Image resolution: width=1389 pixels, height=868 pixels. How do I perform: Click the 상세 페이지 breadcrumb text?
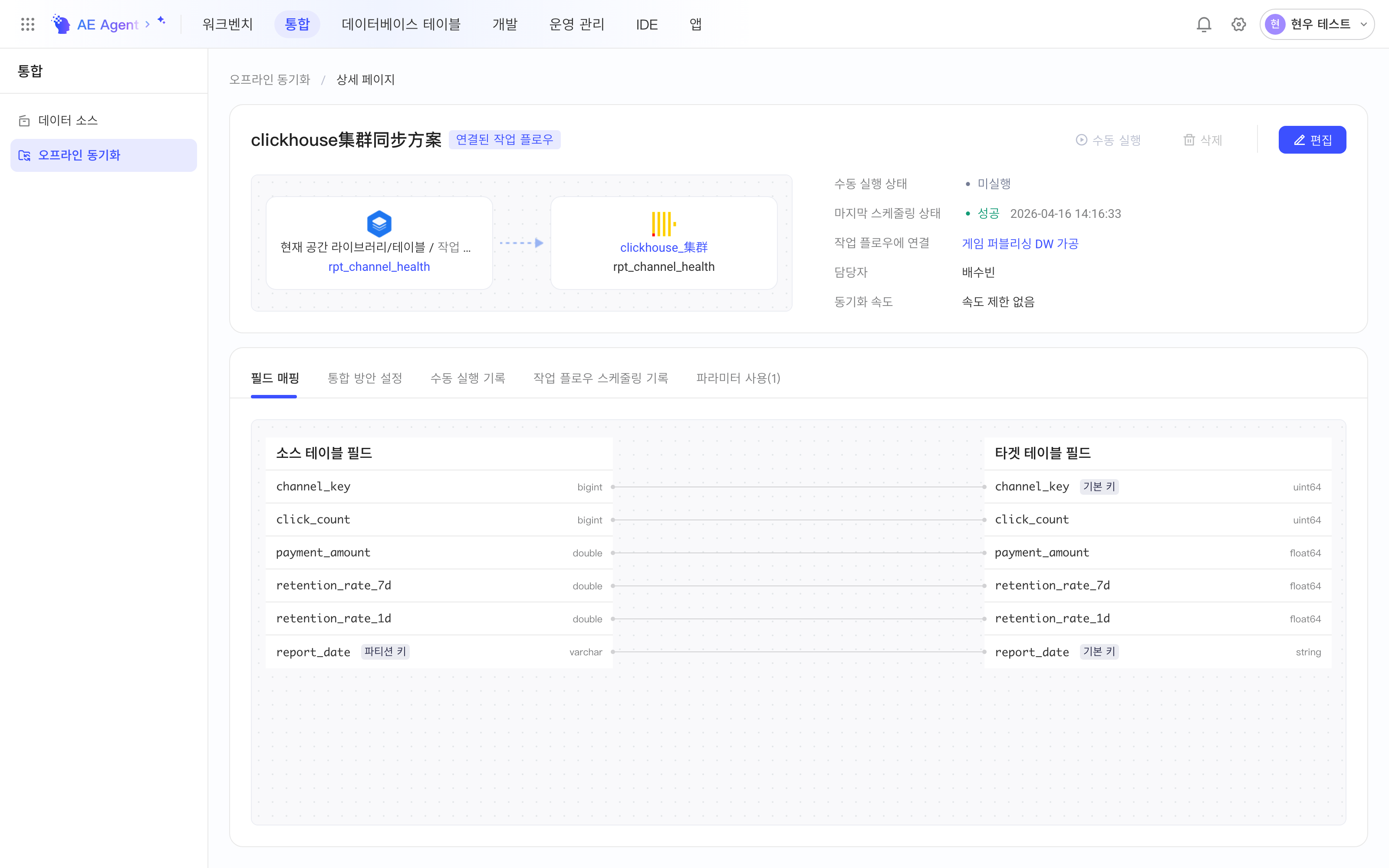pyautogui.click(x=365, y=80)
